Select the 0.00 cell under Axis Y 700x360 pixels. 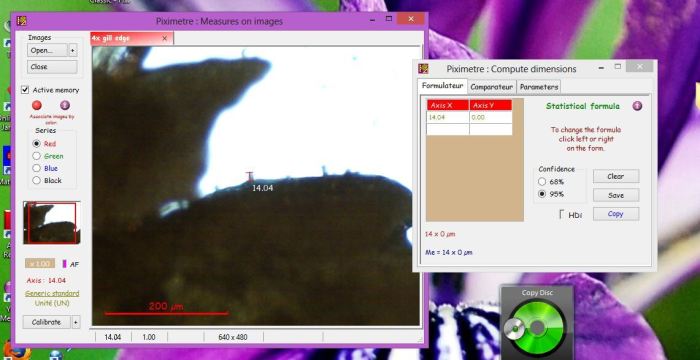(491, 117)
